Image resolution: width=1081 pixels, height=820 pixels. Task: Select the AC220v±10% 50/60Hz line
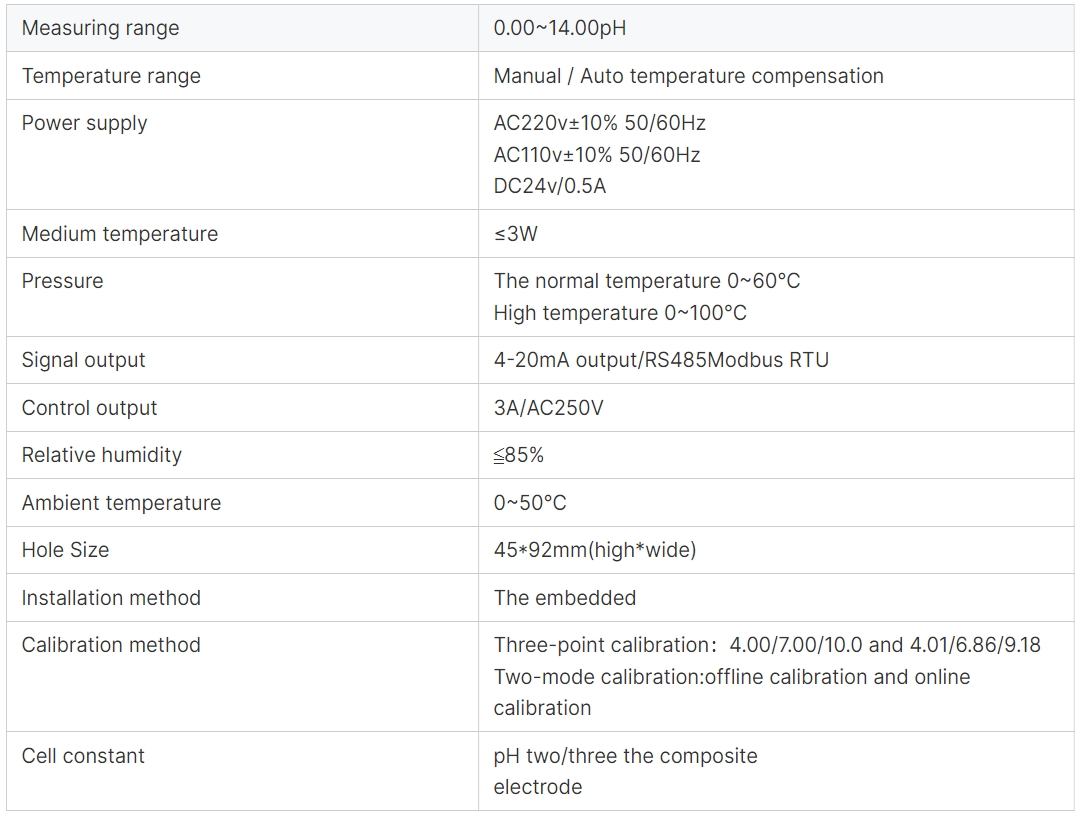599,123
